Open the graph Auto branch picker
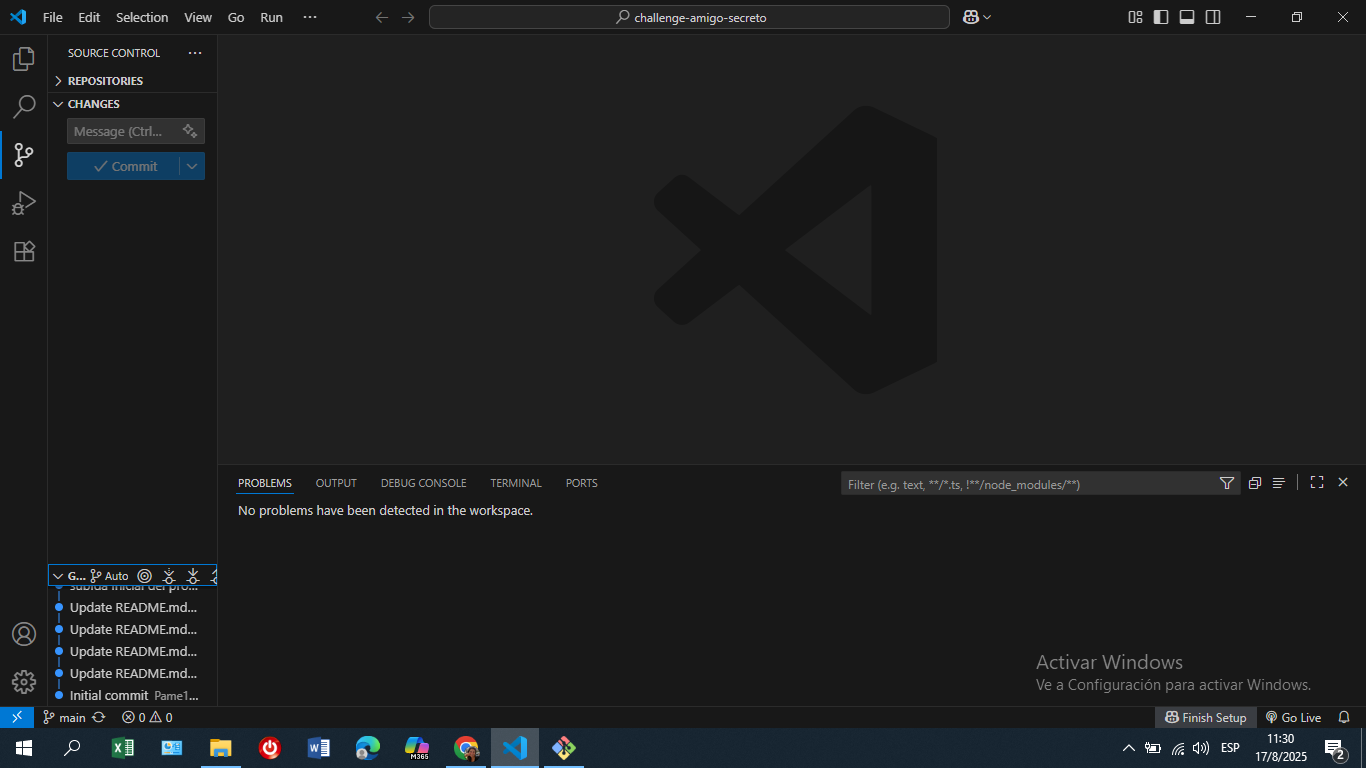The width and height of the screenshot is (1366, 768). click(x=110, y=576)
